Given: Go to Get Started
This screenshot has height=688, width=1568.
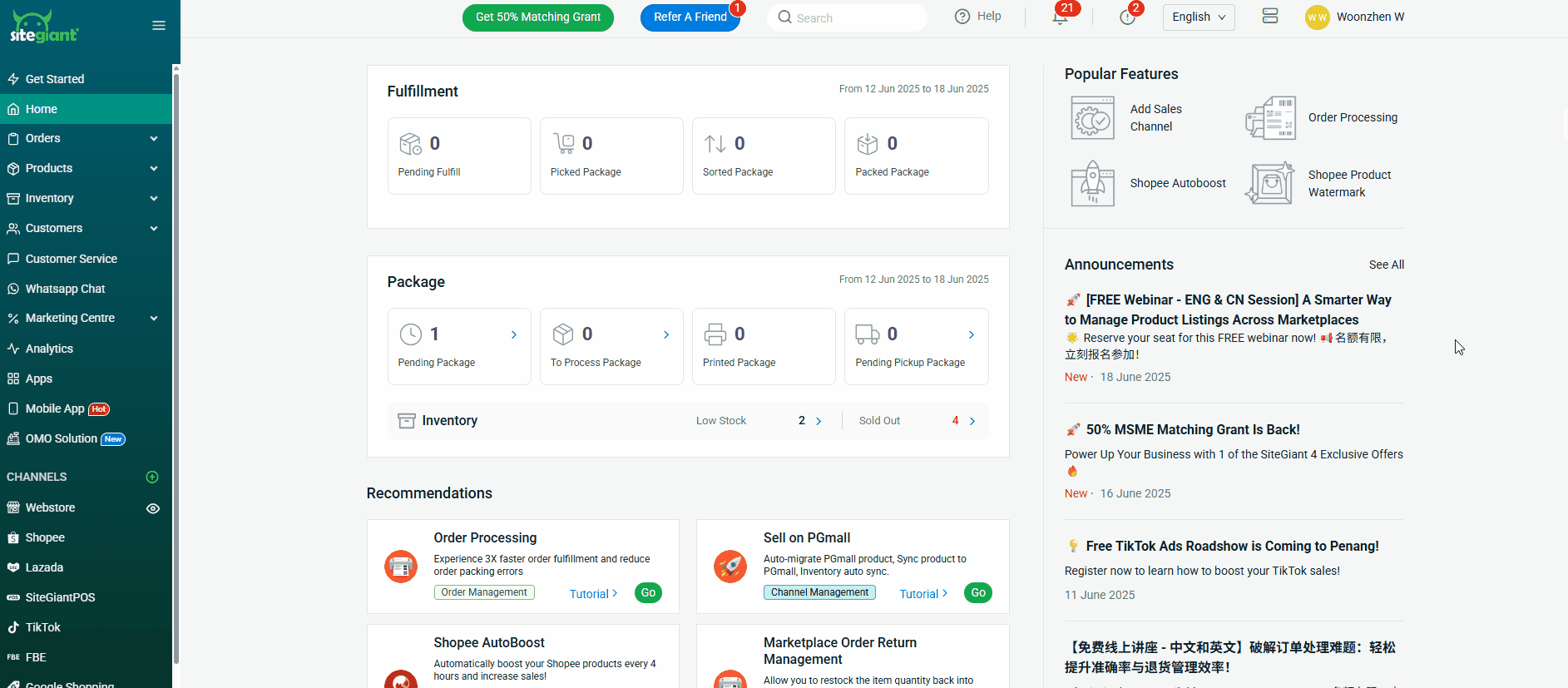Looking at the screenshot, I should click(86, 79).
